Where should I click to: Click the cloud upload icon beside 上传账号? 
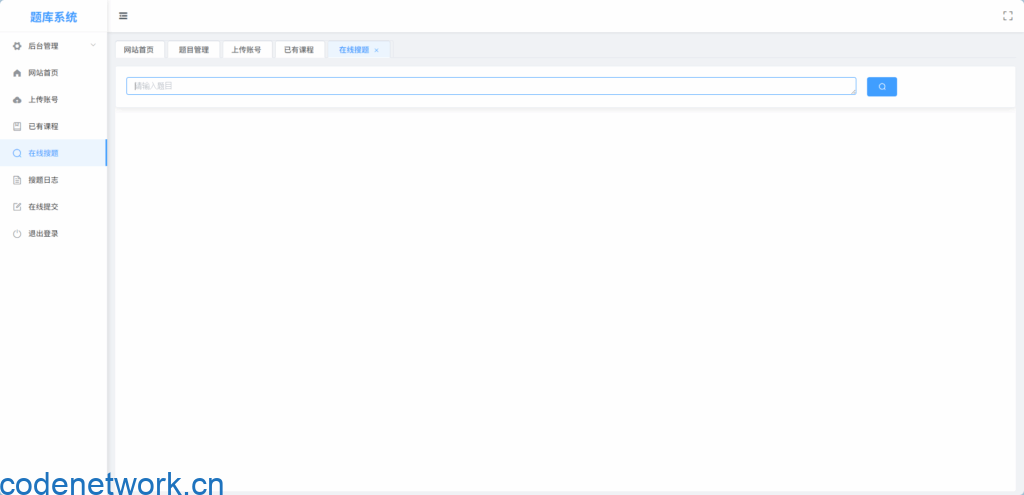click(17, 100)
